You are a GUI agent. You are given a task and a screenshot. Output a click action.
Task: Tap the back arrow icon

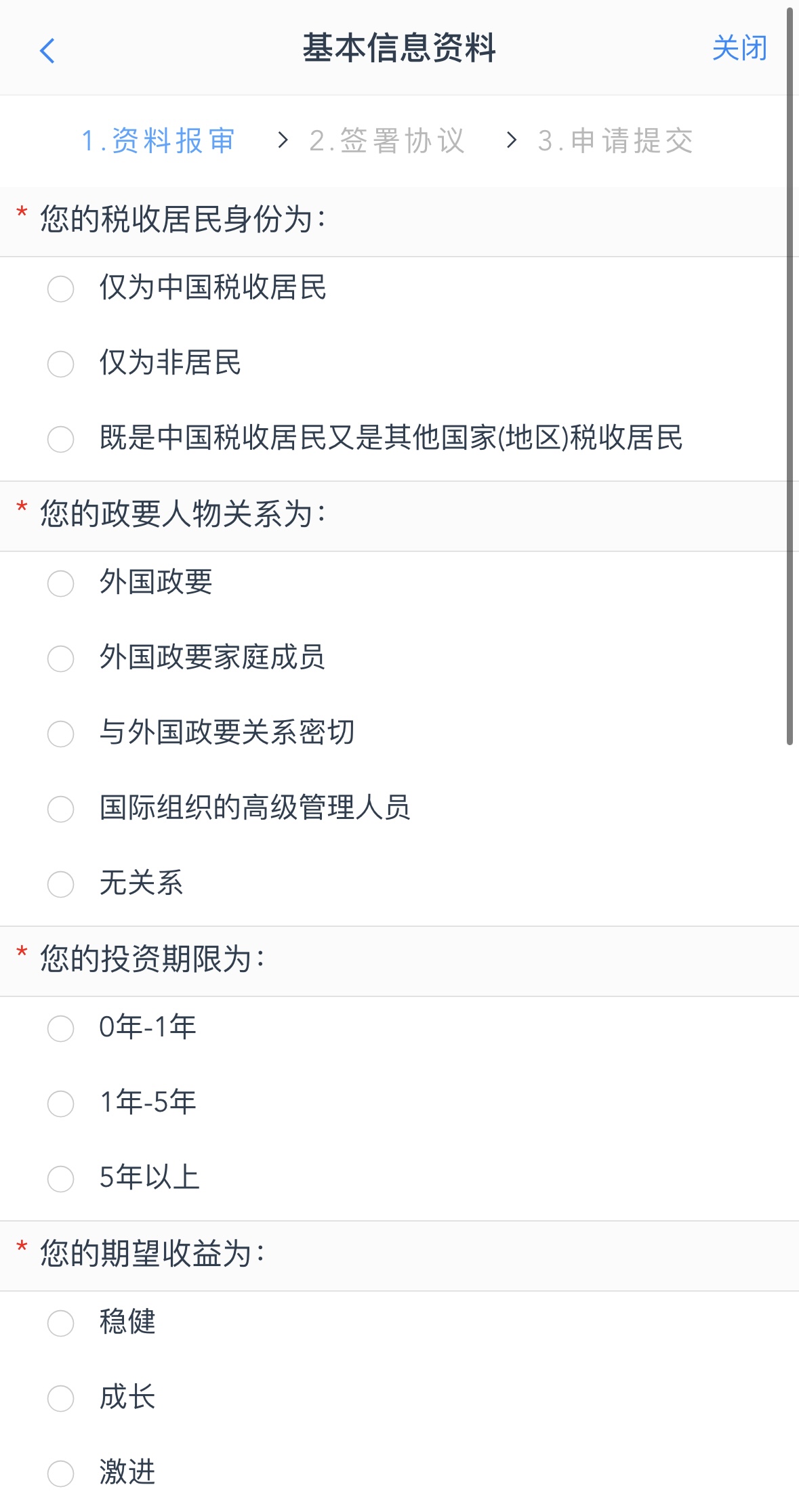47,50
